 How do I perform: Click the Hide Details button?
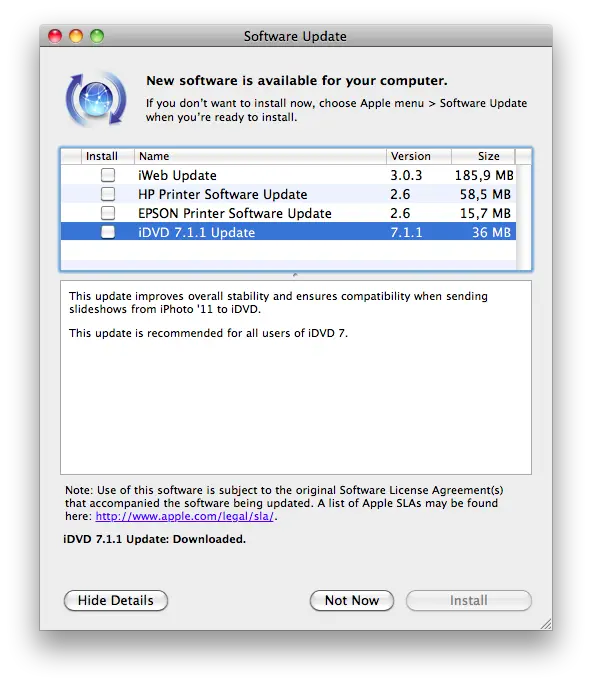click(116, 600)
